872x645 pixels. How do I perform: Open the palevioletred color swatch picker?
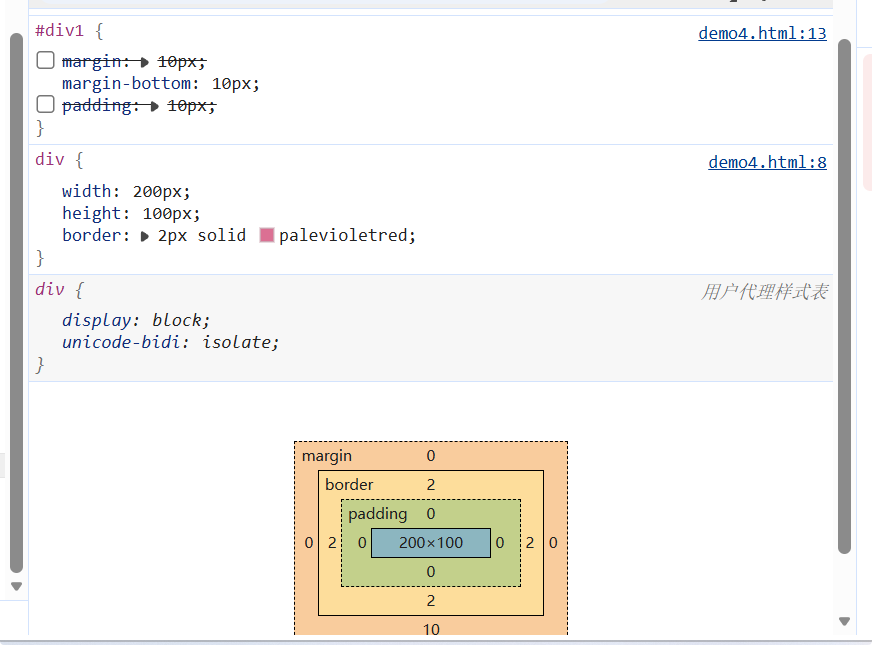pos(267,235)
